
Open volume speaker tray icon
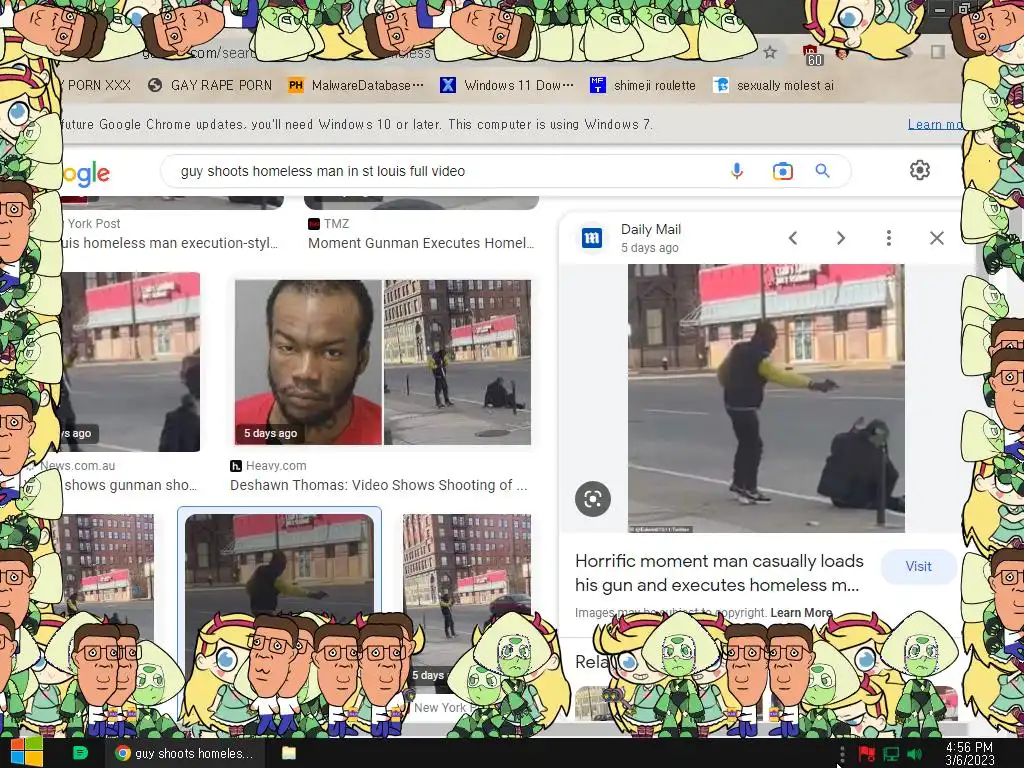915,754
